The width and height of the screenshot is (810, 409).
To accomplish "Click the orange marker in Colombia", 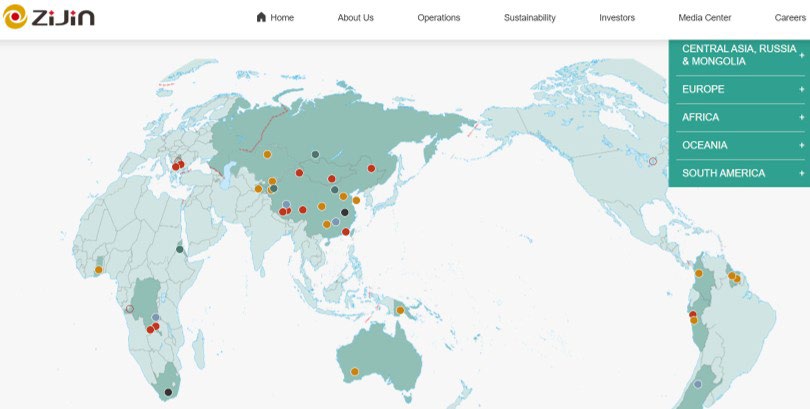I will click(x=699, y=273).
